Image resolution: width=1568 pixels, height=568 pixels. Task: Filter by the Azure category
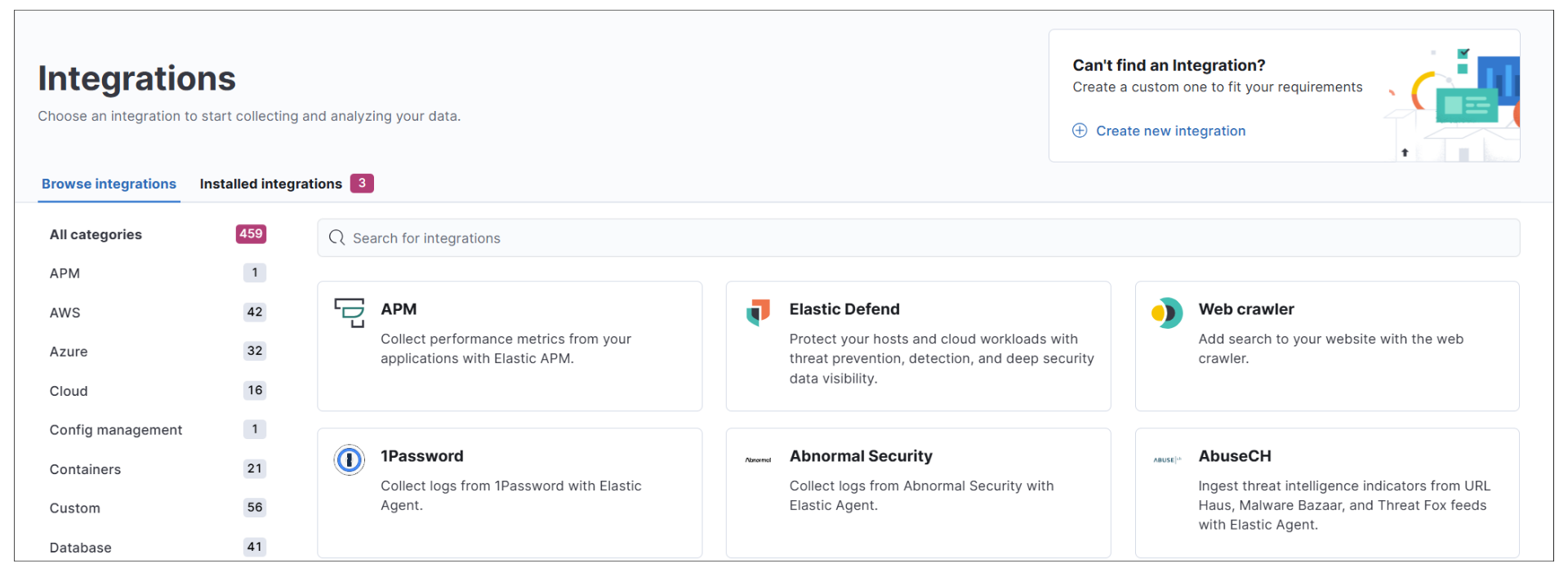158,352
